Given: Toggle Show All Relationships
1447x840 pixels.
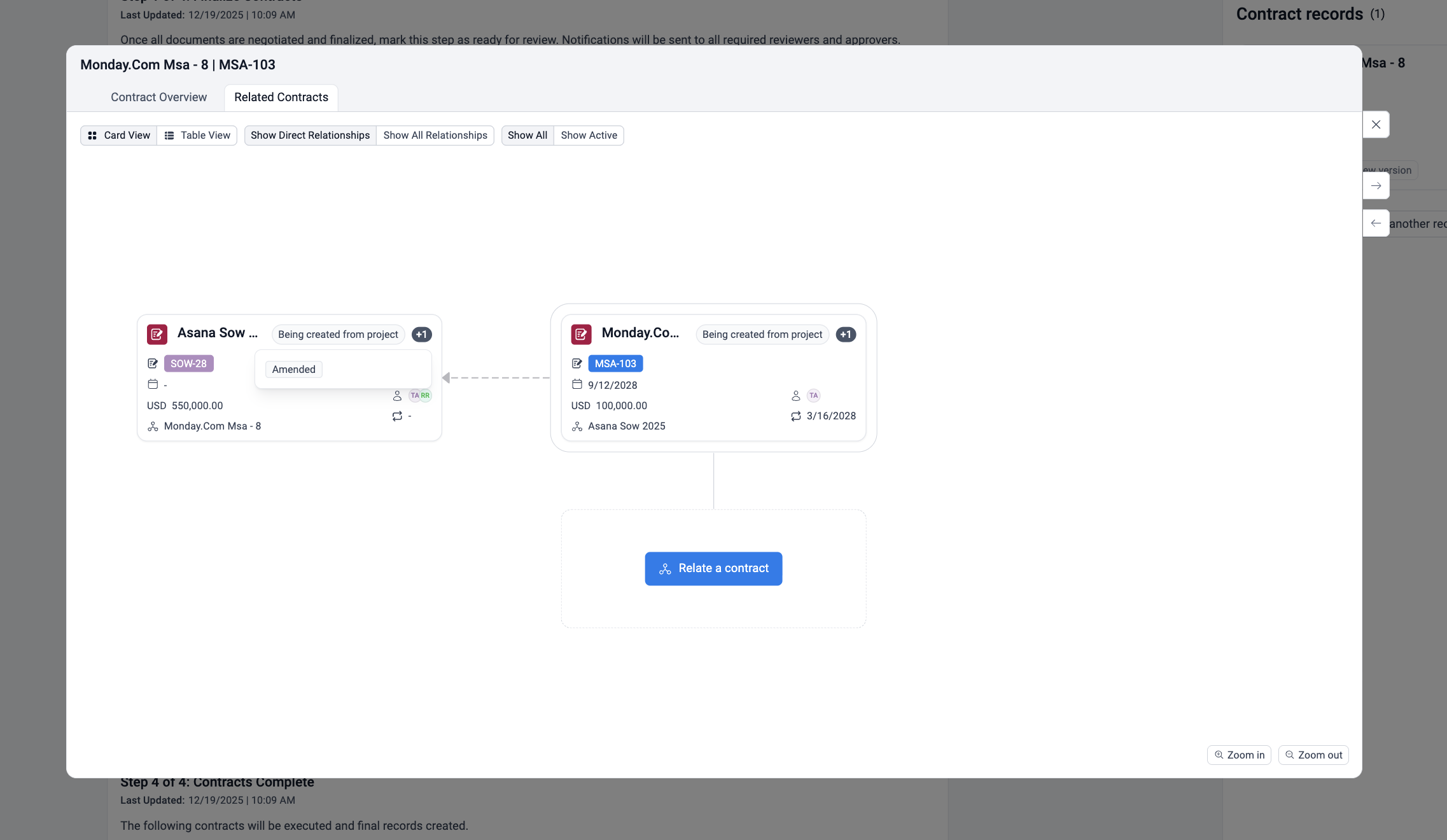Looking at the screenshot, I should click(435, 136).
